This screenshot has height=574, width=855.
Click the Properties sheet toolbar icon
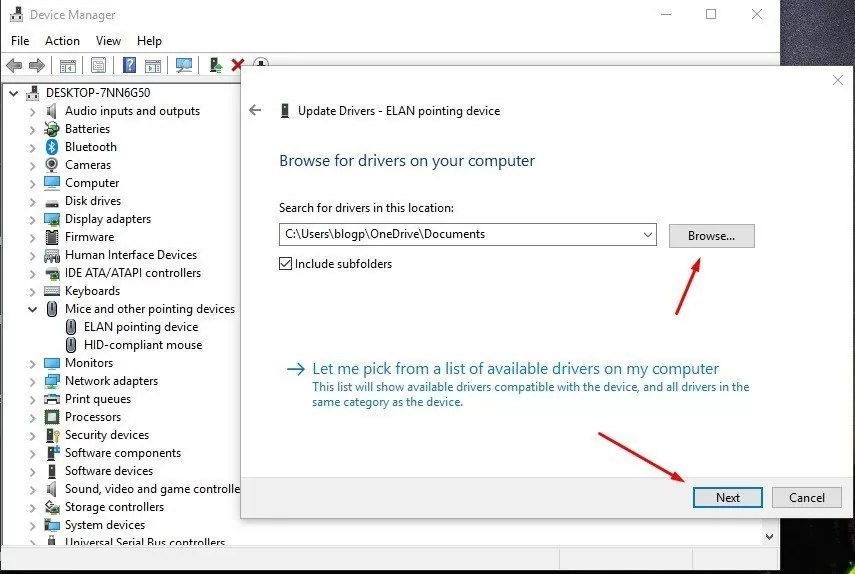(x=98, y=66)
